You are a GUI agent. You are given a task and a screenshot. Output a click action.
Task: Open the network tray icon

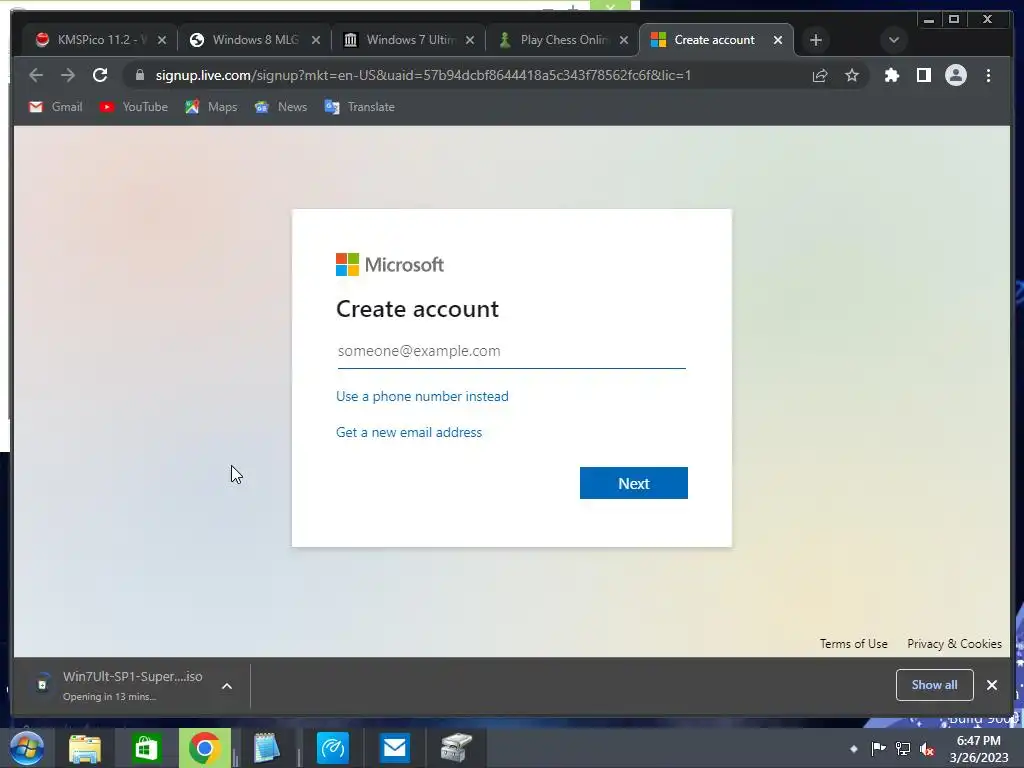pyautogui.click(x=903, y=748)
